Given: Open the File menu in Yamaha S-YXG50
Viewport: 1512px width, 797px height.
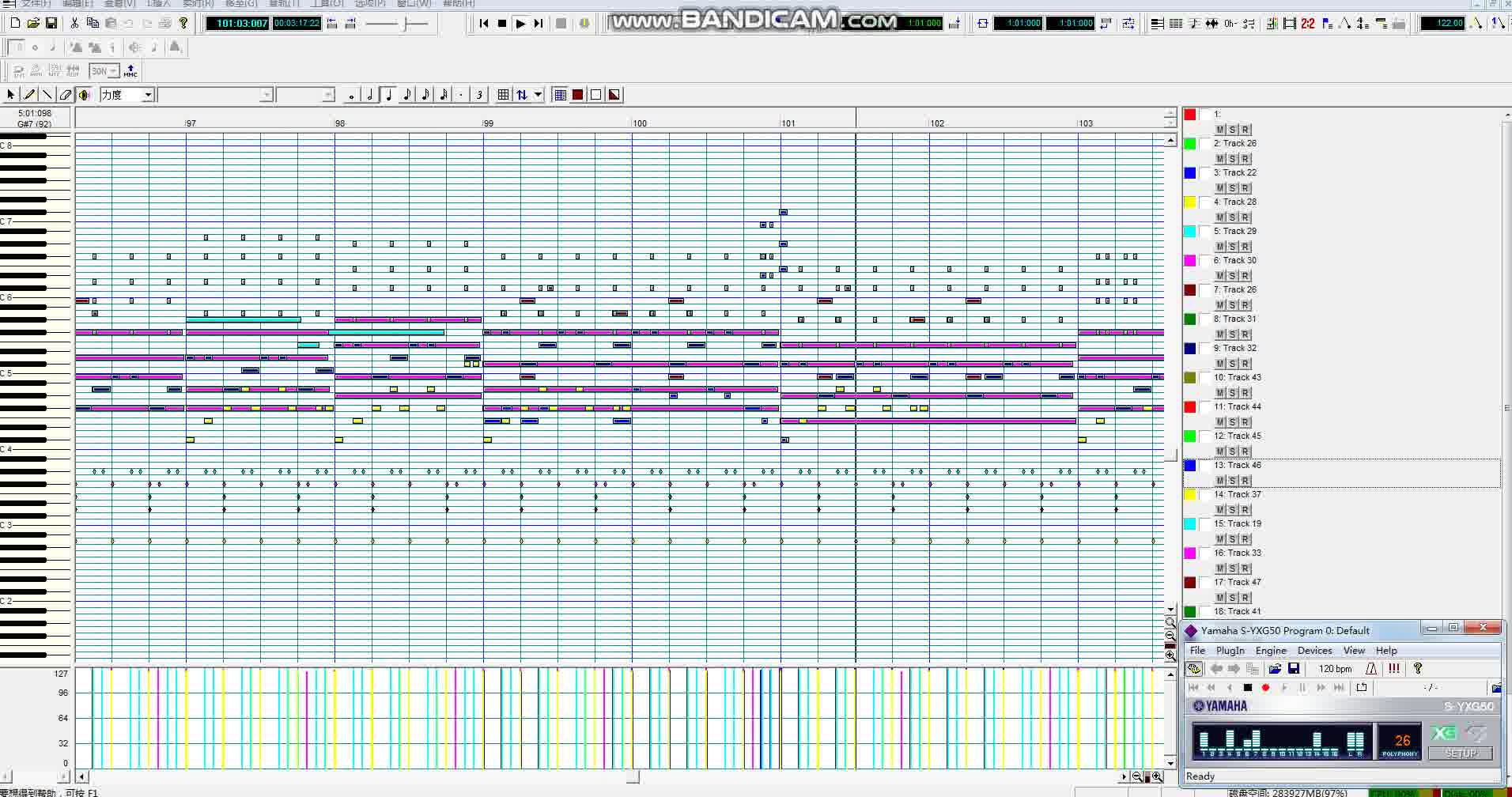Looking at the screenshot, I should pos(1198,651).
